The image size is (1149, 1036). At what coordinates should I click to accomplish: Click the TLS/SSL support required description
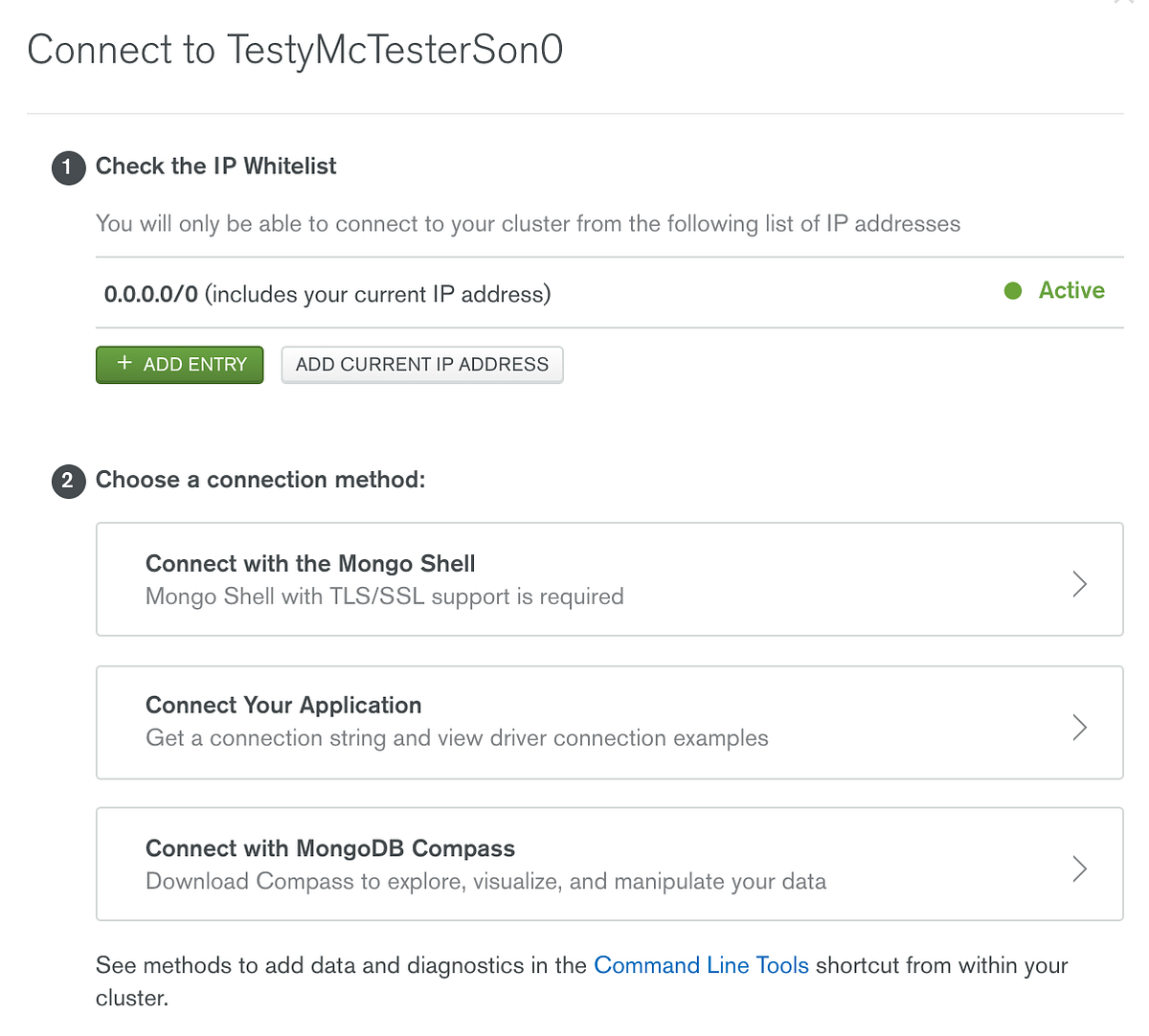point(384,597)
